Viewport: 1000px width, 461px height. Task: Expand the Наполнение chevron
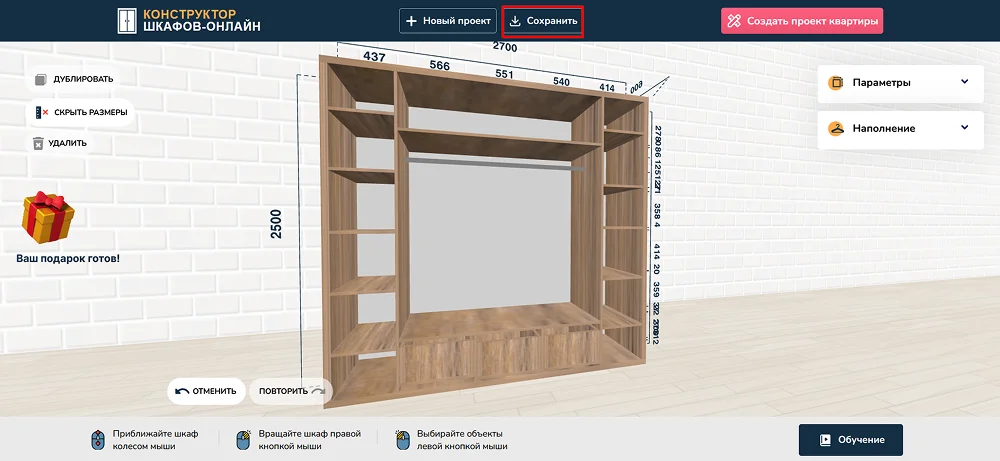point(964,128)
